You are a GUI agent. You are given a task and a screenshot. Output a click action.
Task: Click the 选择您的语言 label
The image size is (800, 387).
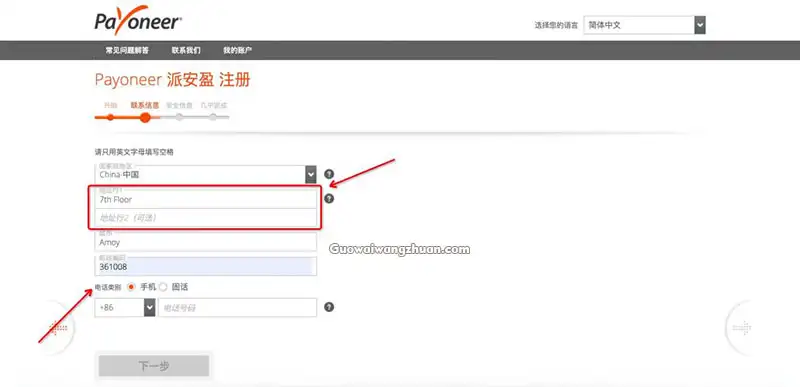pos(556,25)
